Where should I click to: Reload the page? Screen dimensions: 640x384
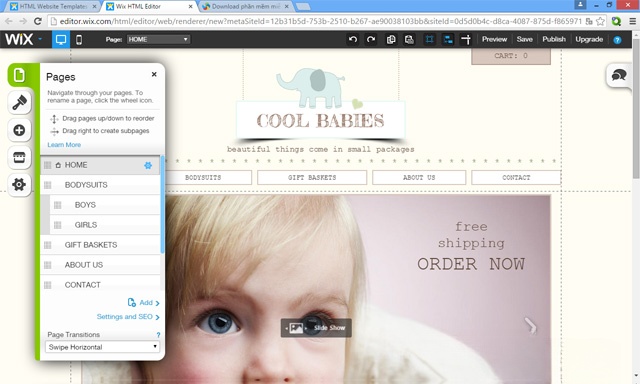38,21
